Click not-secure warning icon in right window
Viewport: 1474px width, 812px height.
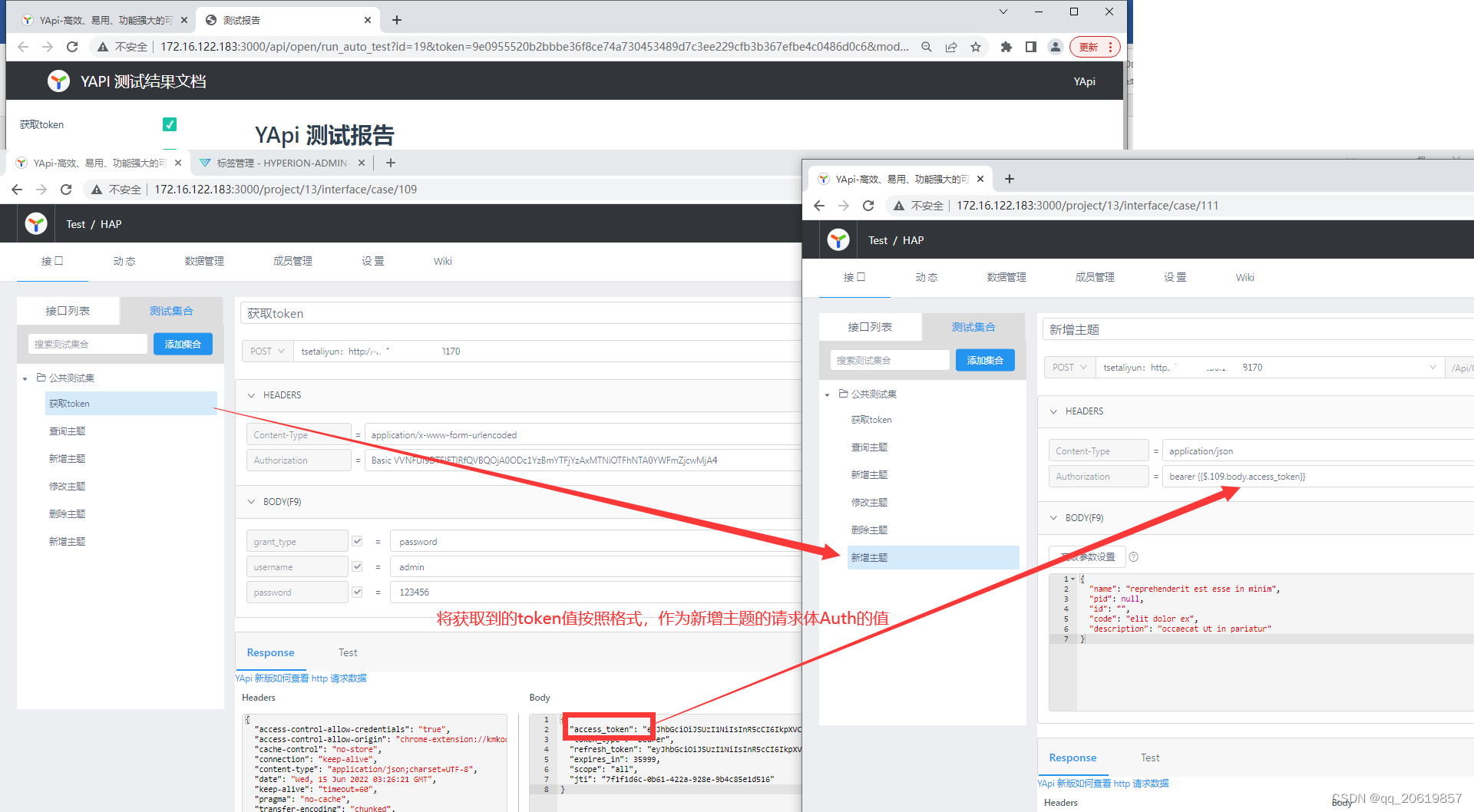tap(899, 206)
